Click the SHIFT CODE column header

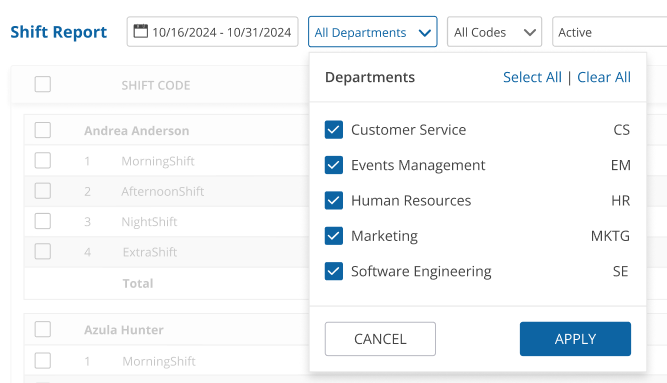click(x=156, y=86)
